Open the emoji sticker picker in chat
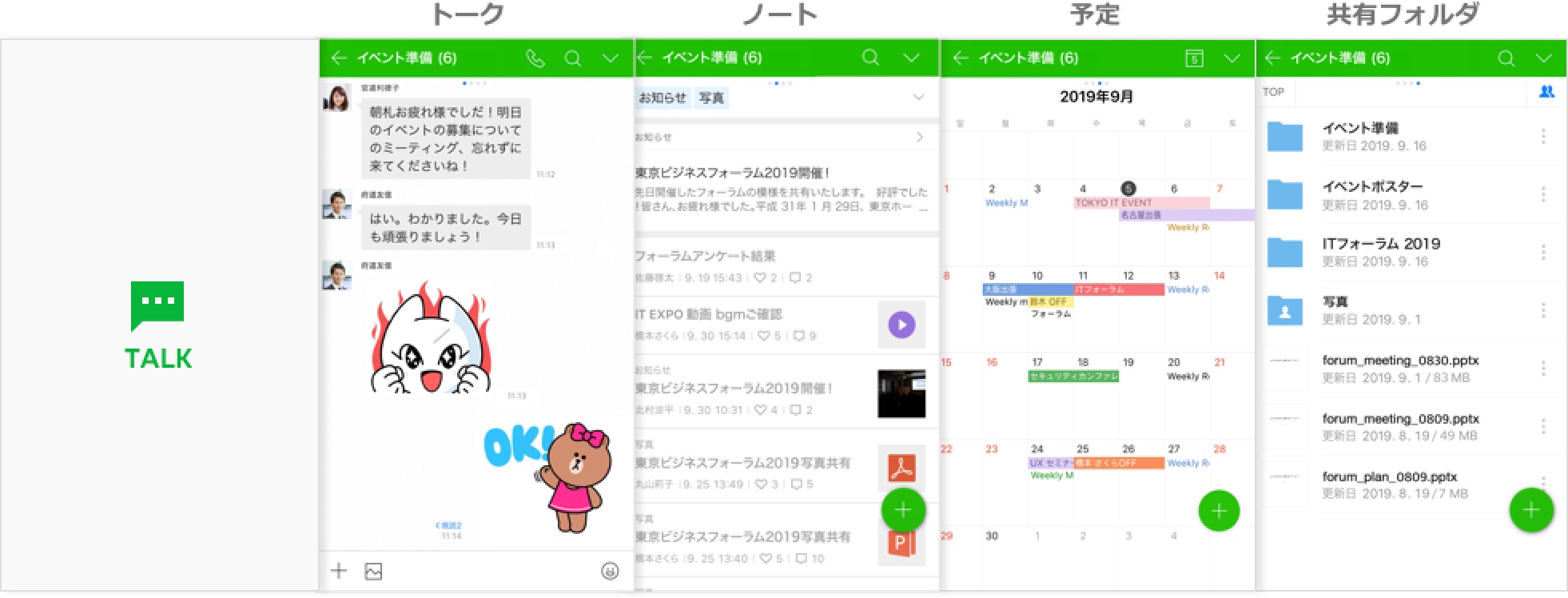The image size is (1568, 598). pos(610,571)
